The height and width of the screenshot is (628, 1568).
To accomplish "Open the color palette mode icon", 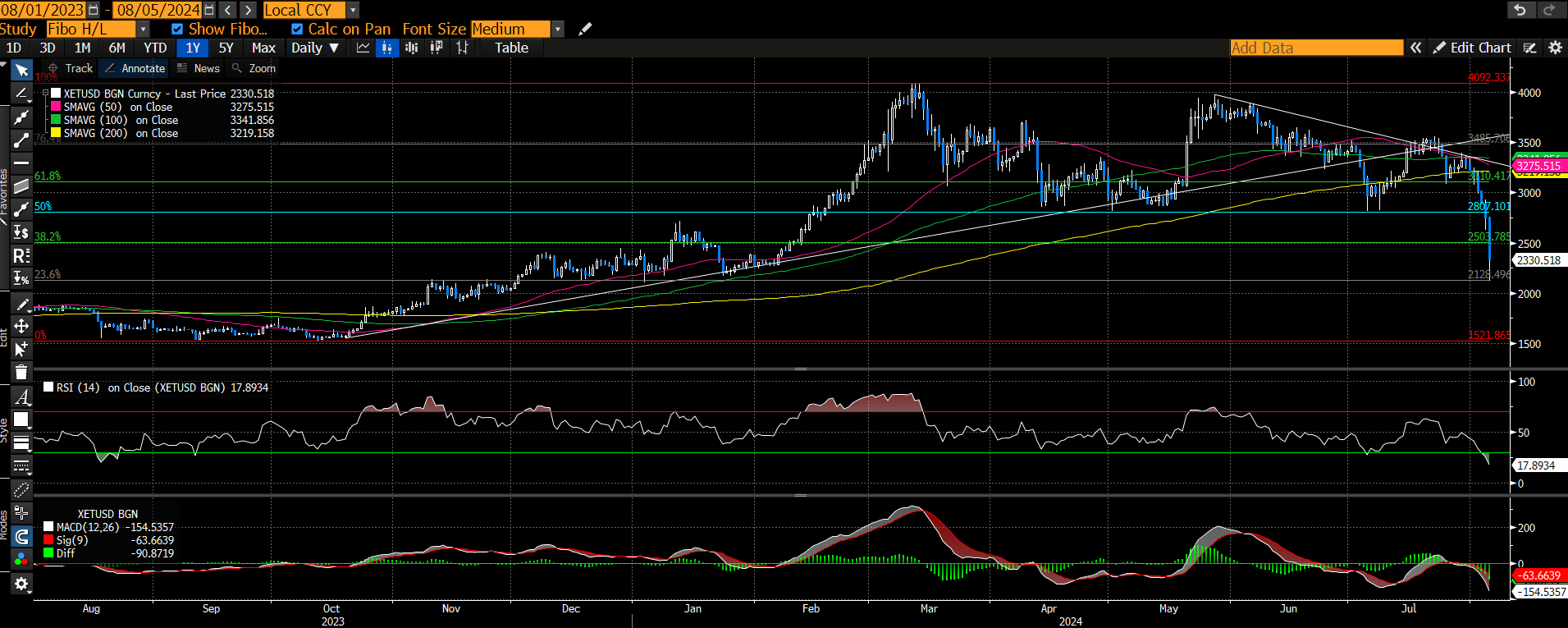I will [21, 559].
